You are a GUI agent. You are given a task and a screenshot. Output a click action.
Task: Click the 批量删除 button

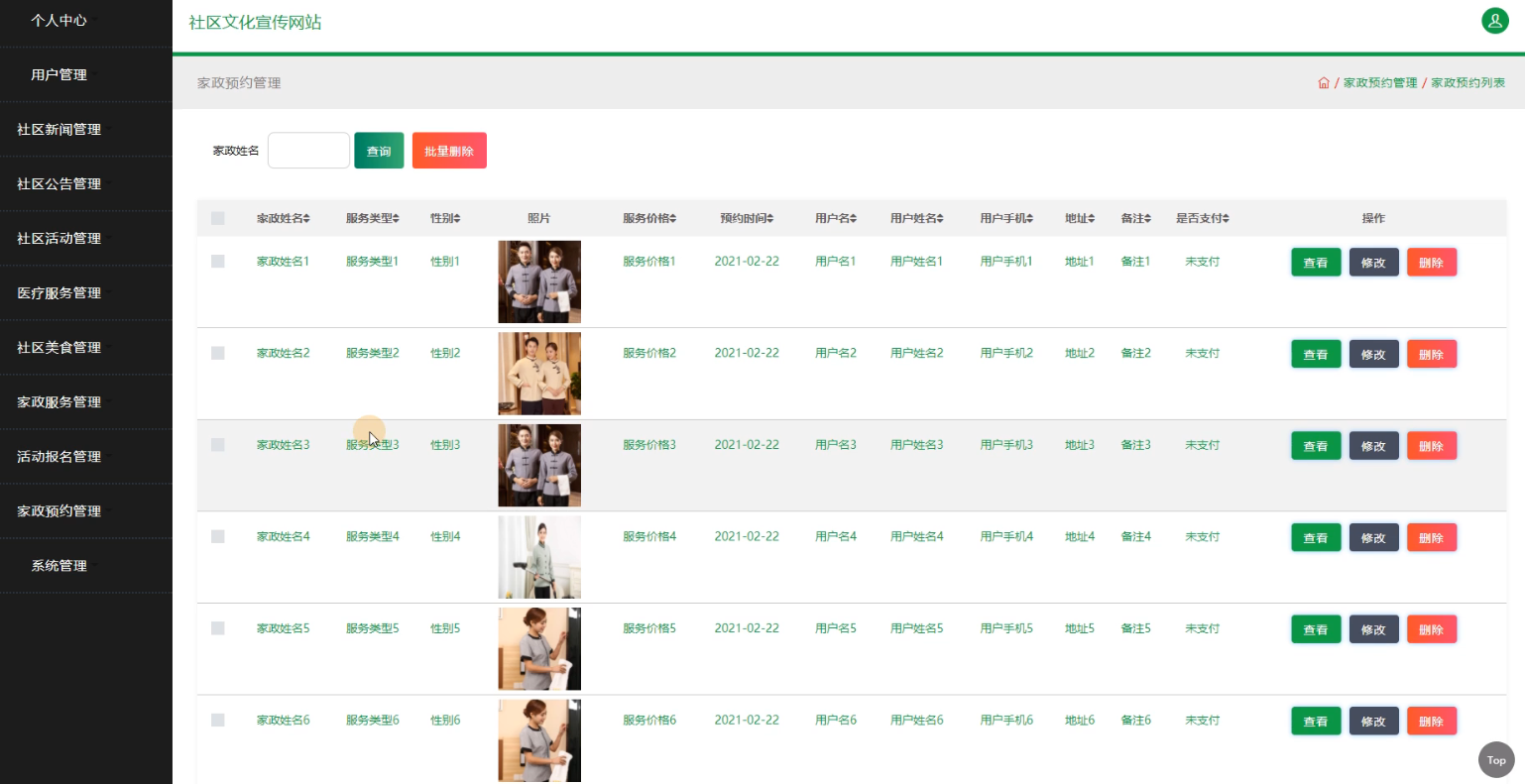(x=449, y=151)
